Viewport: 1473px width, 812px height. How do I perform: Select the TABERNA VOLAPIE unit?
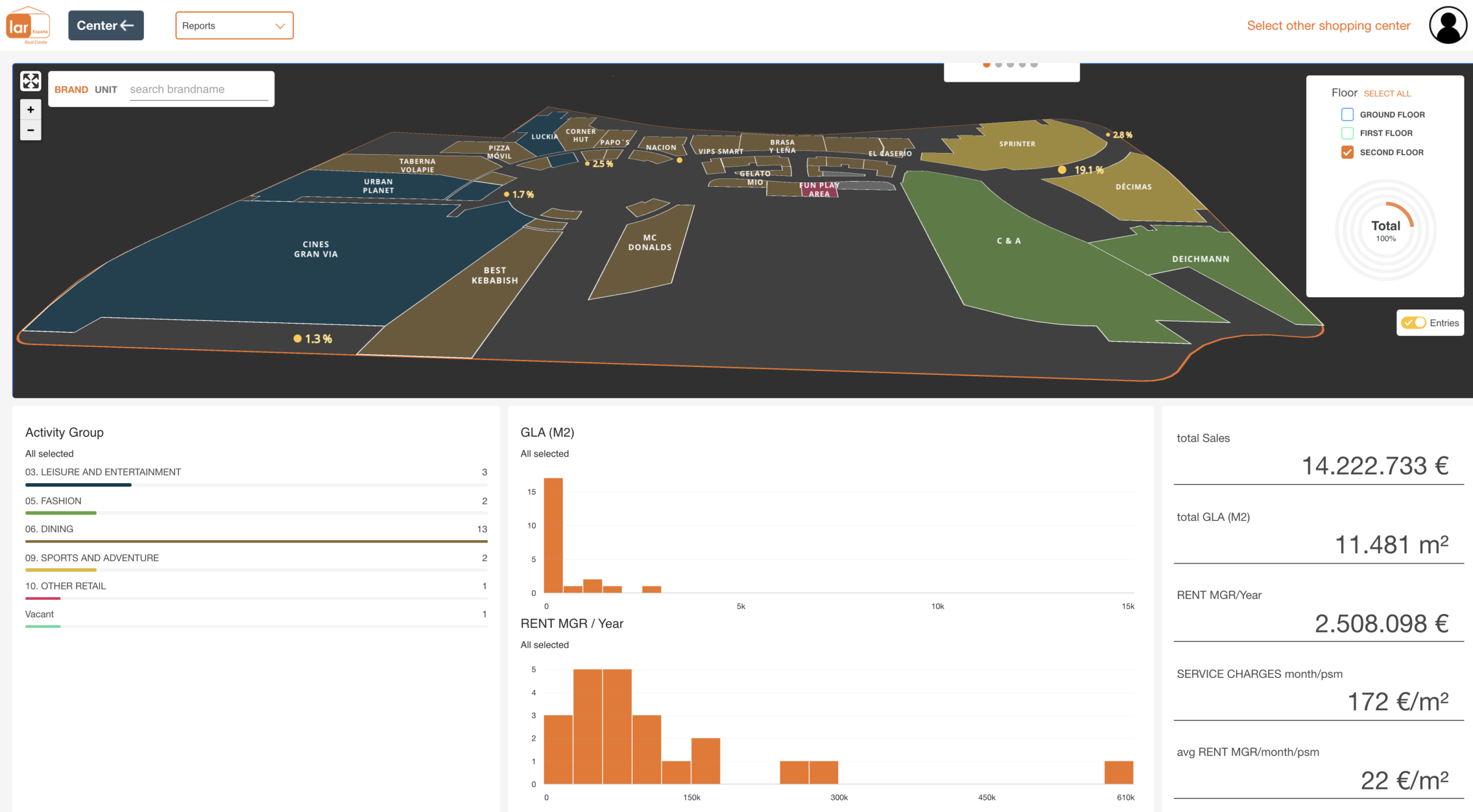click(417, 165)
